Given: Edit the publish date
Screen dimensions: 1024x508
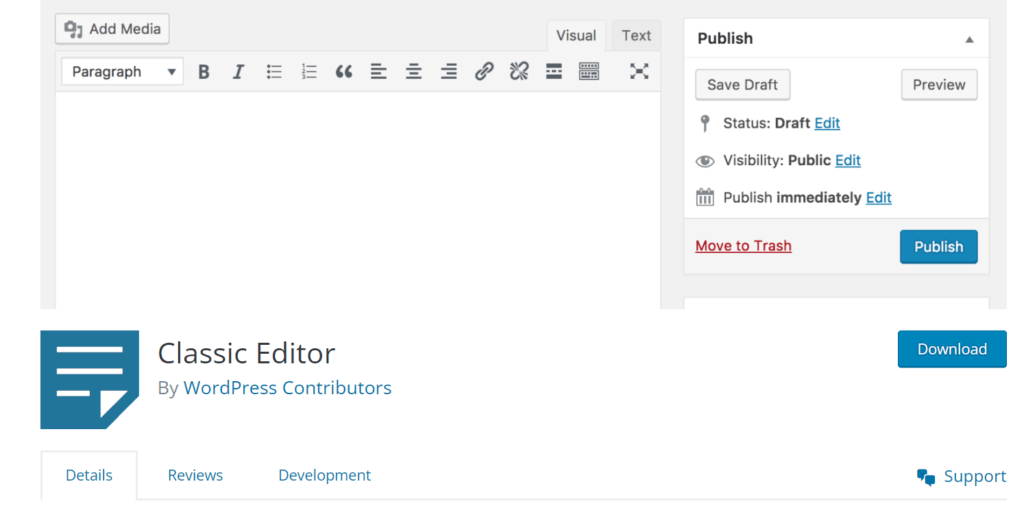Looking at the screenshot, I should [878, 198].
